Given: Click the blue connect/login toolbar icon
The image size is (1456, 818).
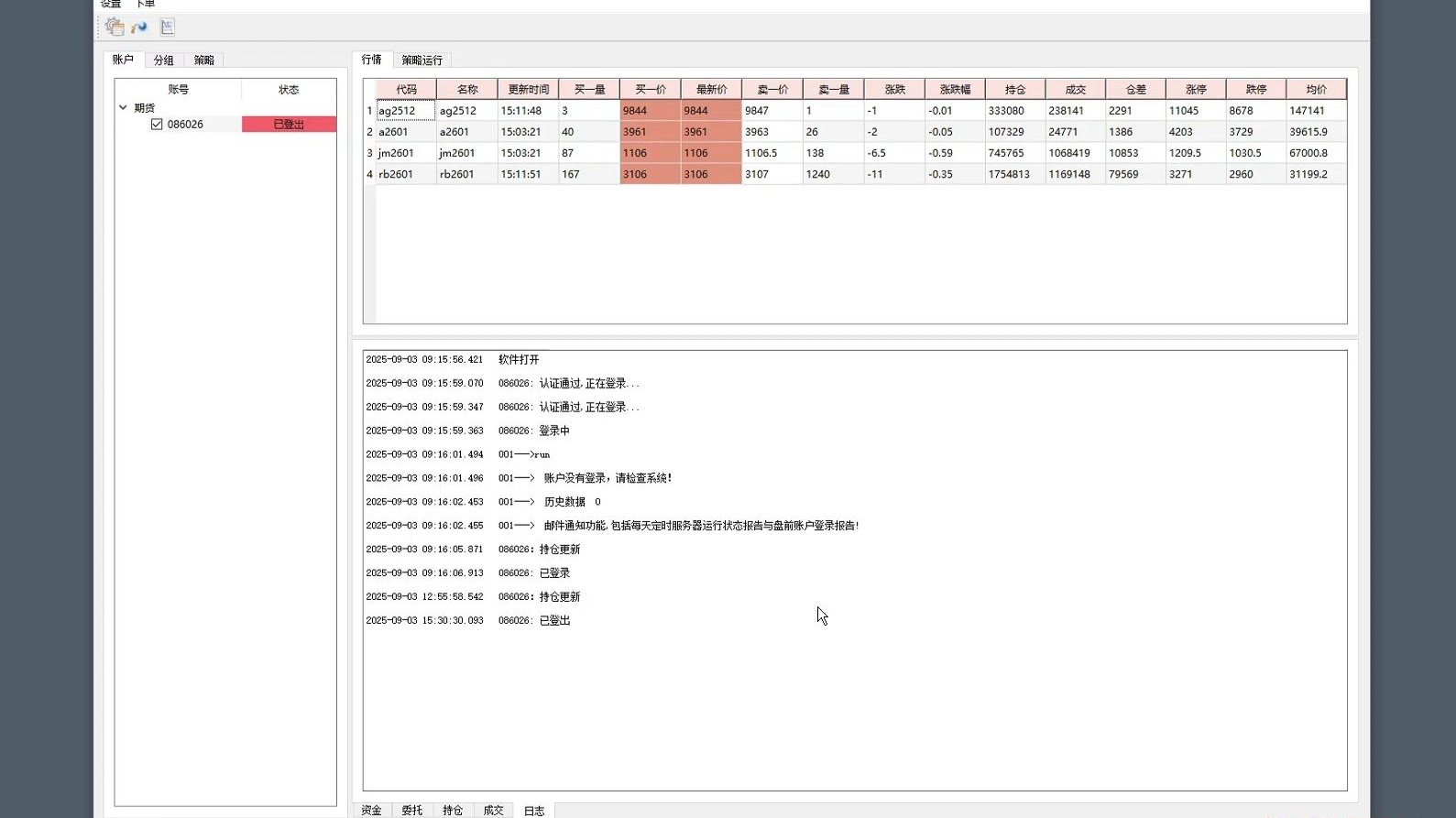Looking at the screenshot, I should pyautogui.click(x=139, y=27).
